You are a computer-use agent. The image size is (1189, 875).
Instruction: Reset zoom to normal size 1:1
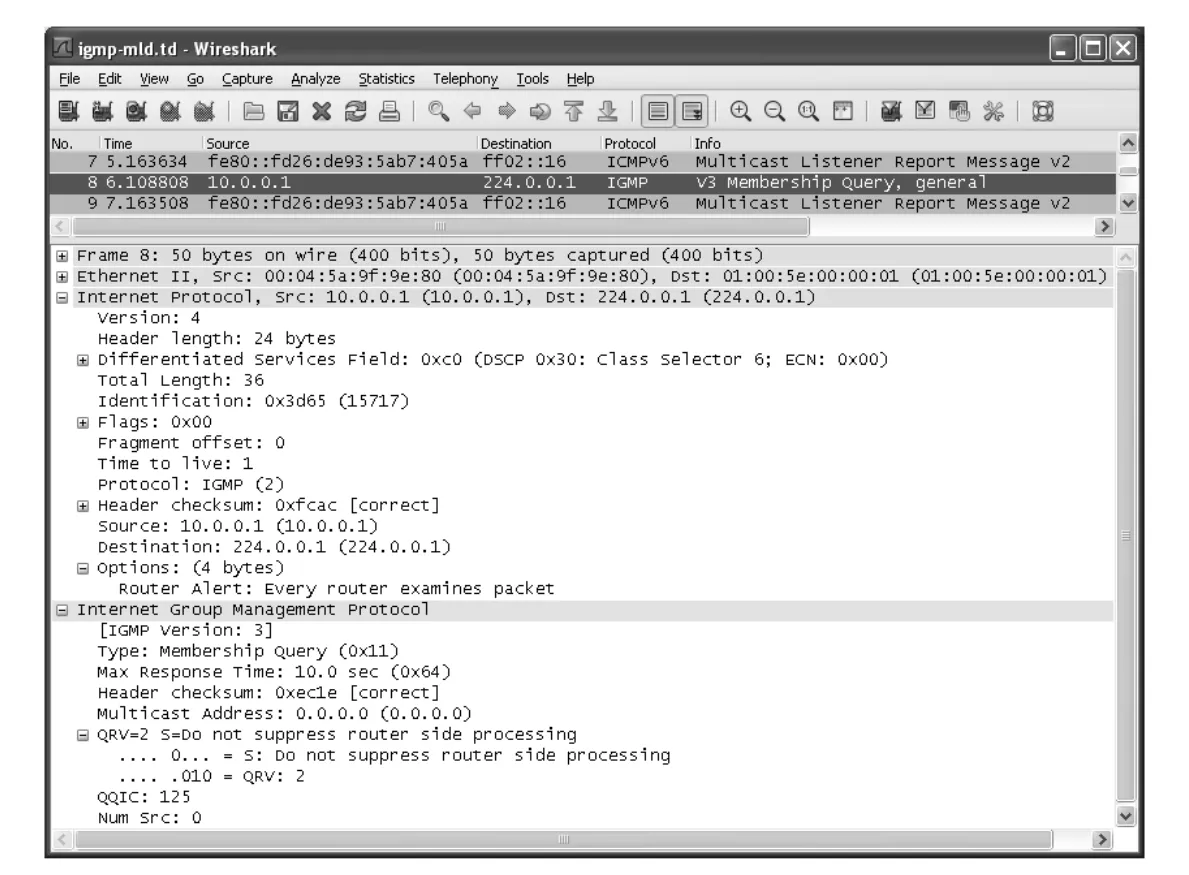[x=808, y=111]
